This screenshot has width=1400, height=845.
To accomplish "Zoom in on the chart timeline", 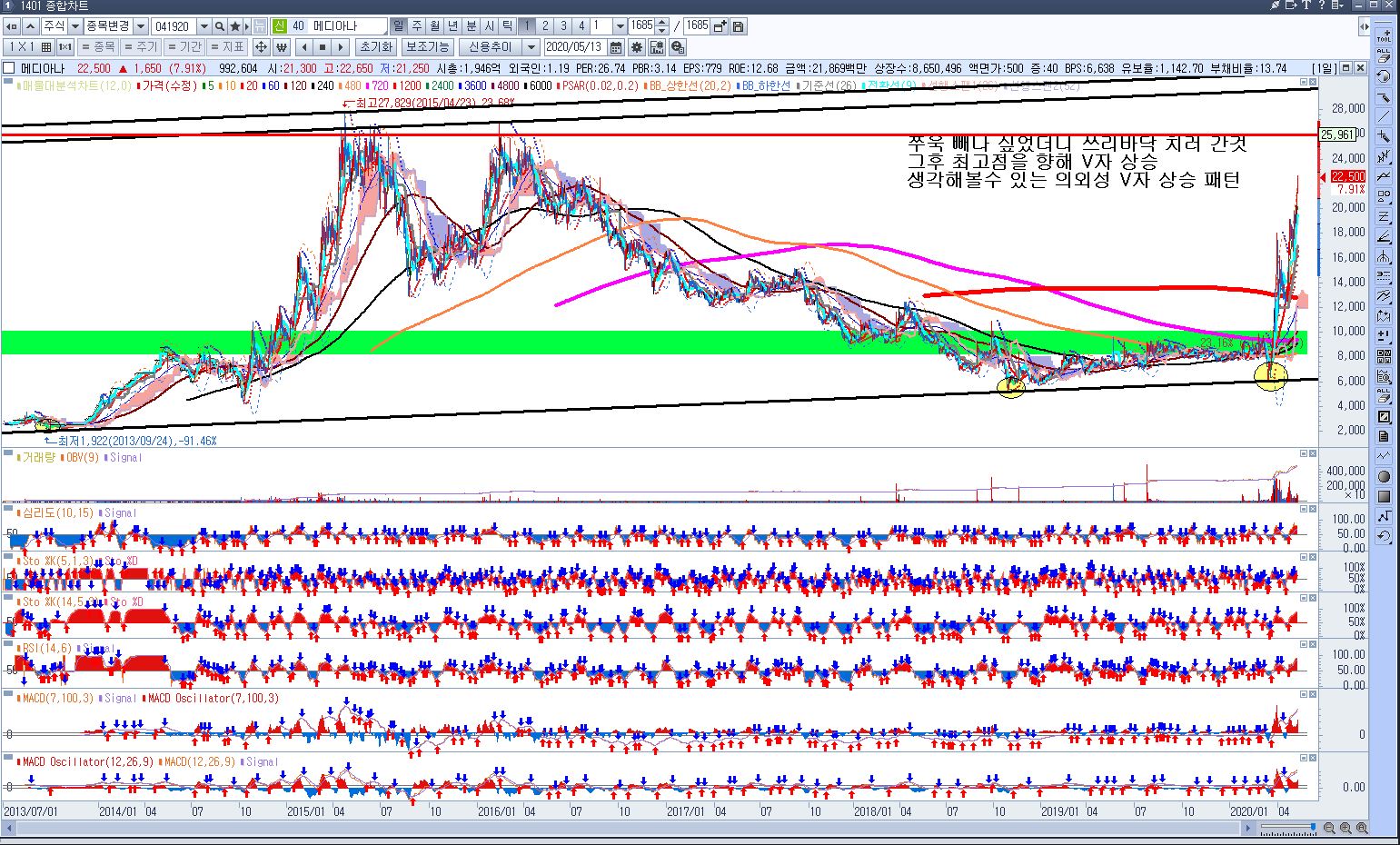I will pyautogui.click(x=1345, y=829).
